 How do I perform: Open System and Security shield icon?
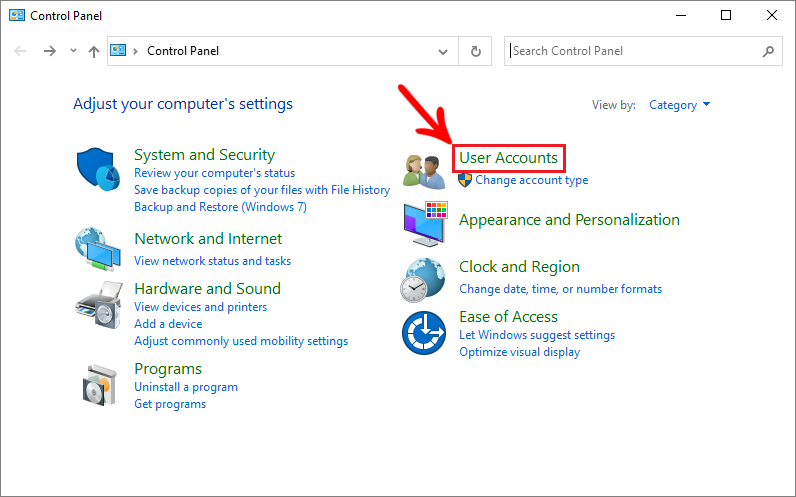pos(98,169)
